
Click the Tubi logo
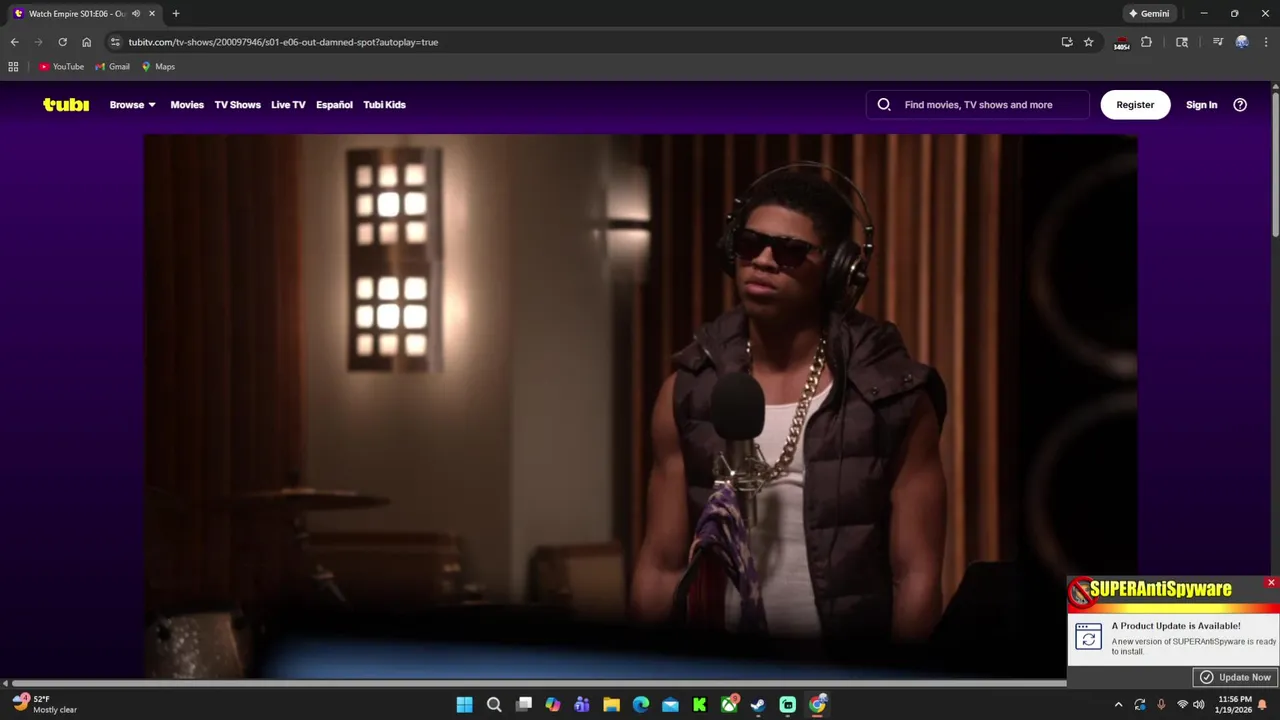(66, 104)
